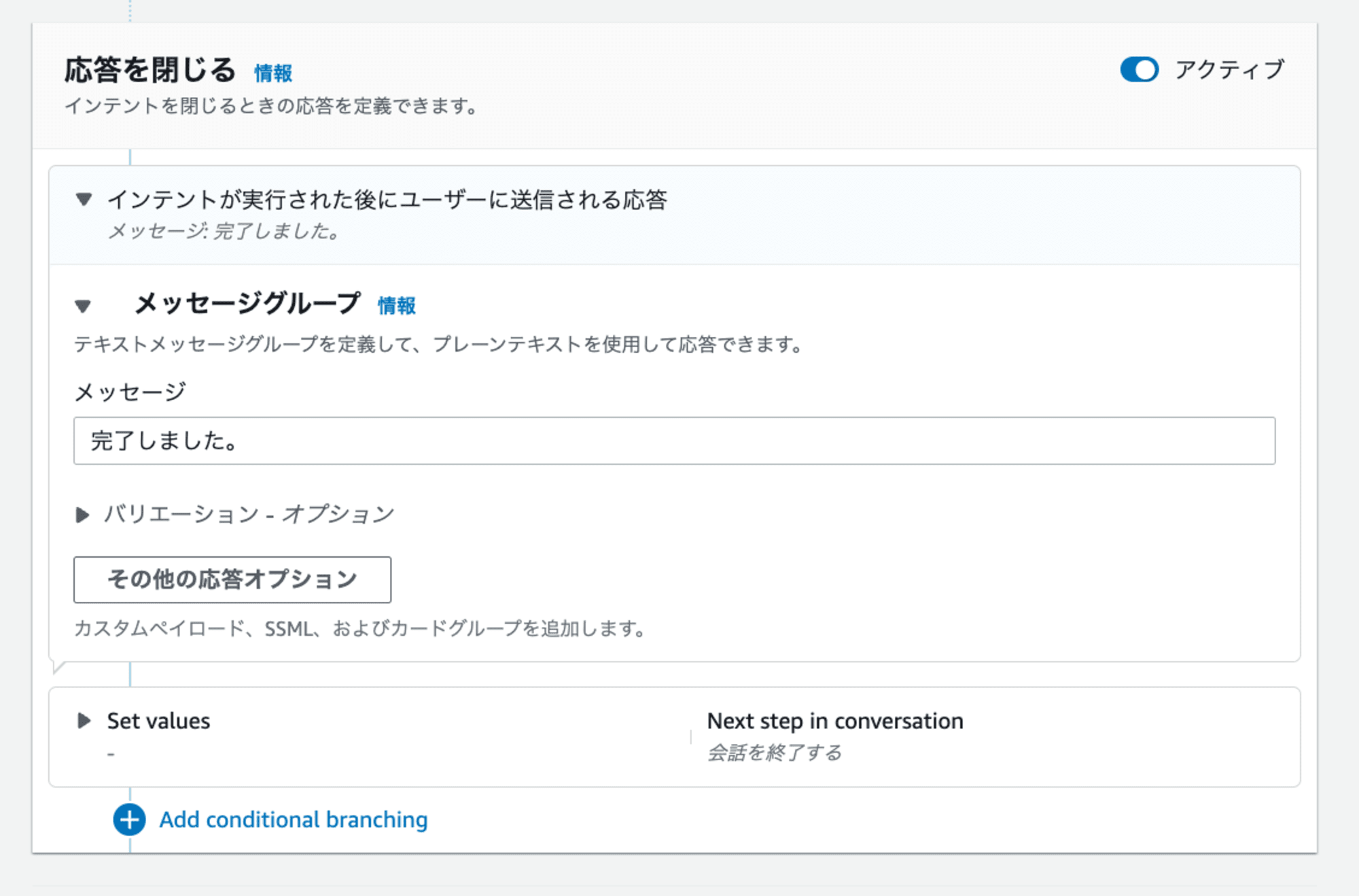Screen dimensions: 1359x896
Task: Collapse the インテントが実行された後 response section
Action: 84,200
